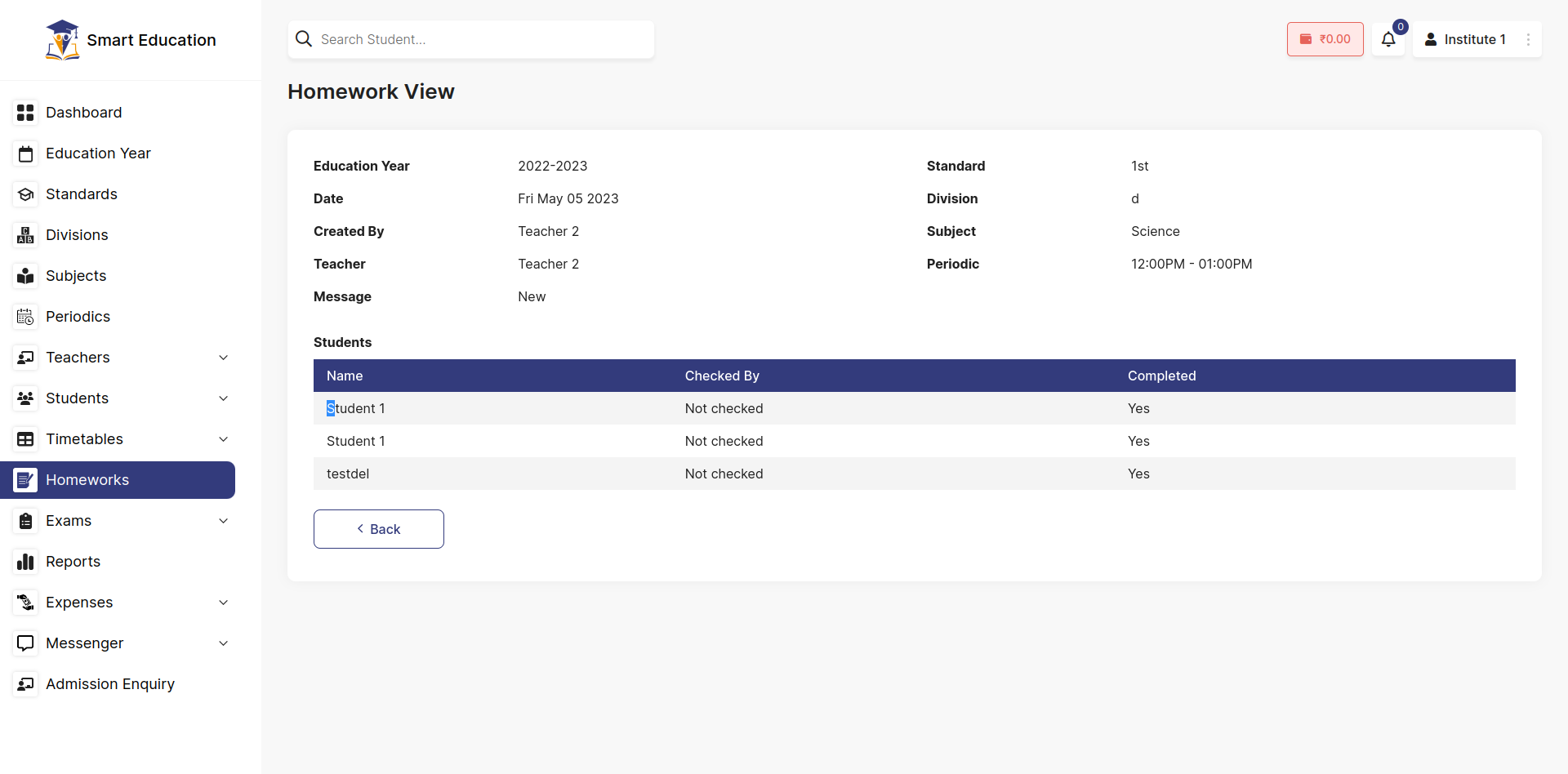Click the date Fri May 05 2023
The width and height of the screenshot is (1568, 774).
click(568, 198)
